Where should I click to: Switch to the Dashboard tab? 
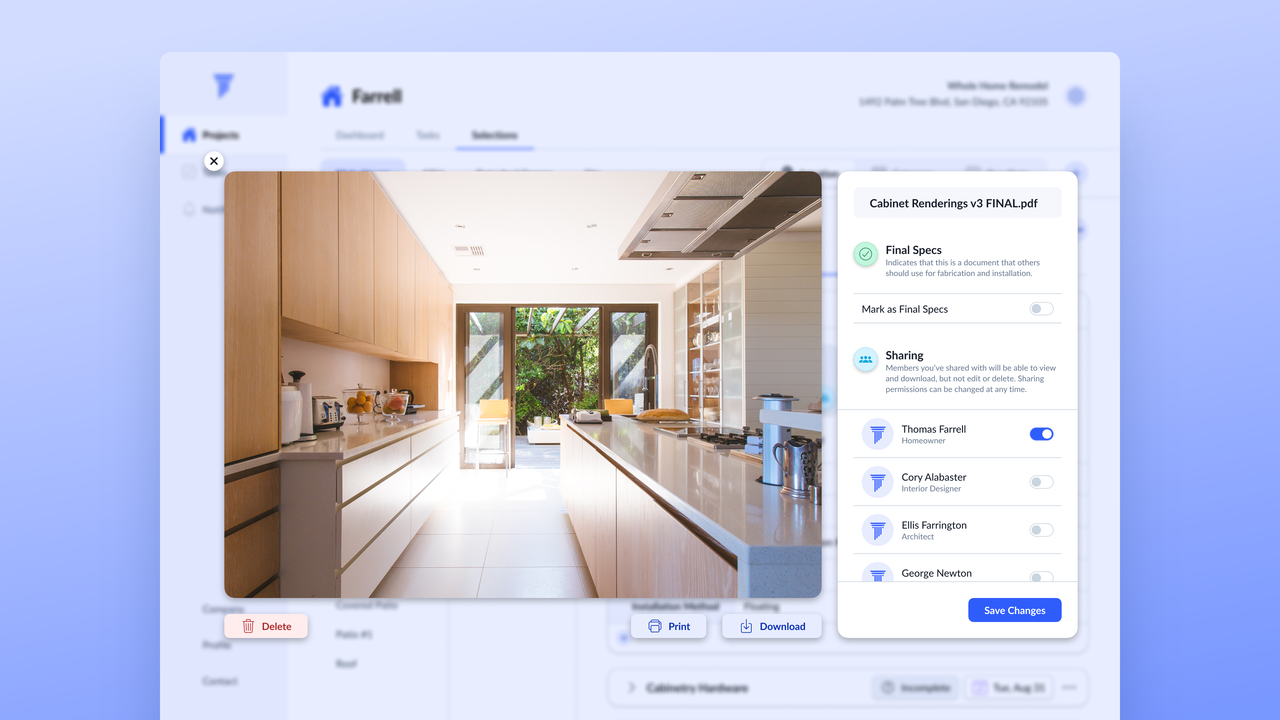point(359,135)
